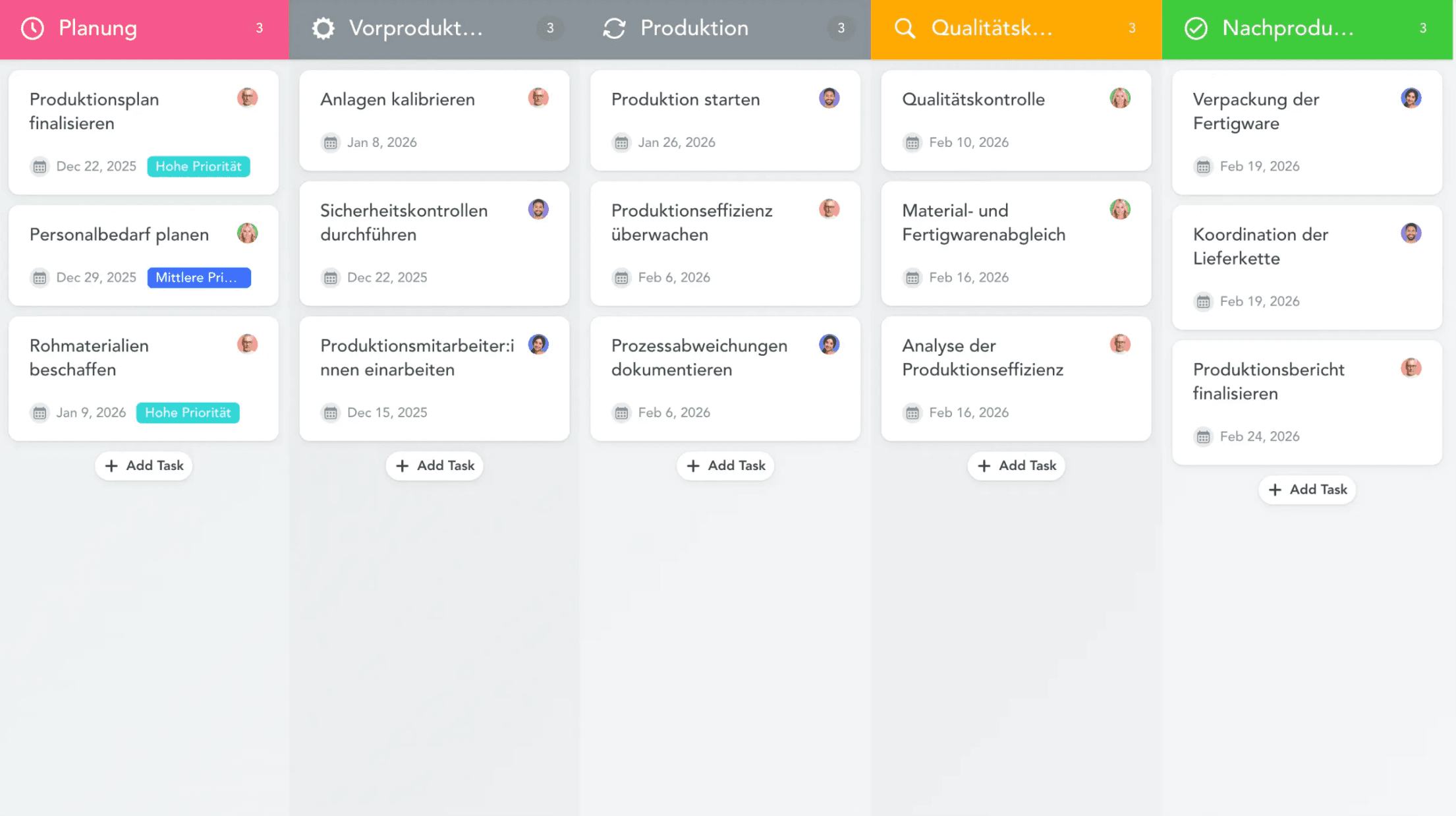Add Task in the Planung column
The width and height of the screenshot is (1456, 816).
[144, 465]
